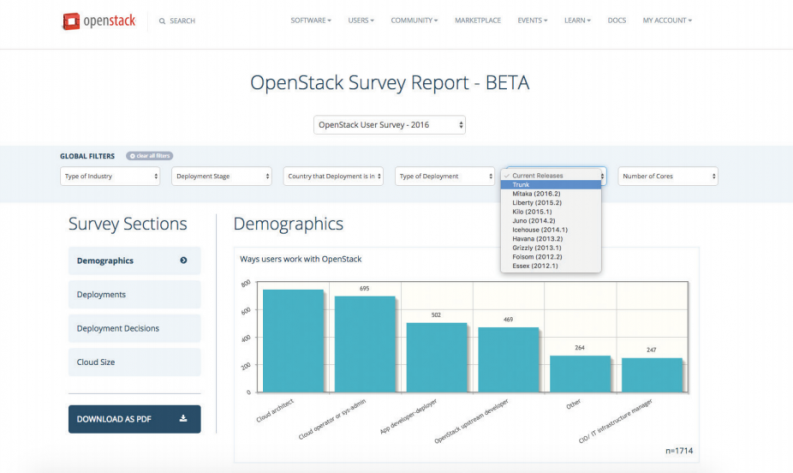Click the 'OpenStack Survey Report - BETA' heading

coord(389,82)
